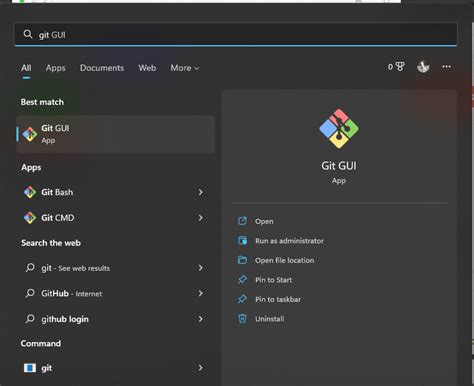Select Pin to taskbar option

[278, 299]
